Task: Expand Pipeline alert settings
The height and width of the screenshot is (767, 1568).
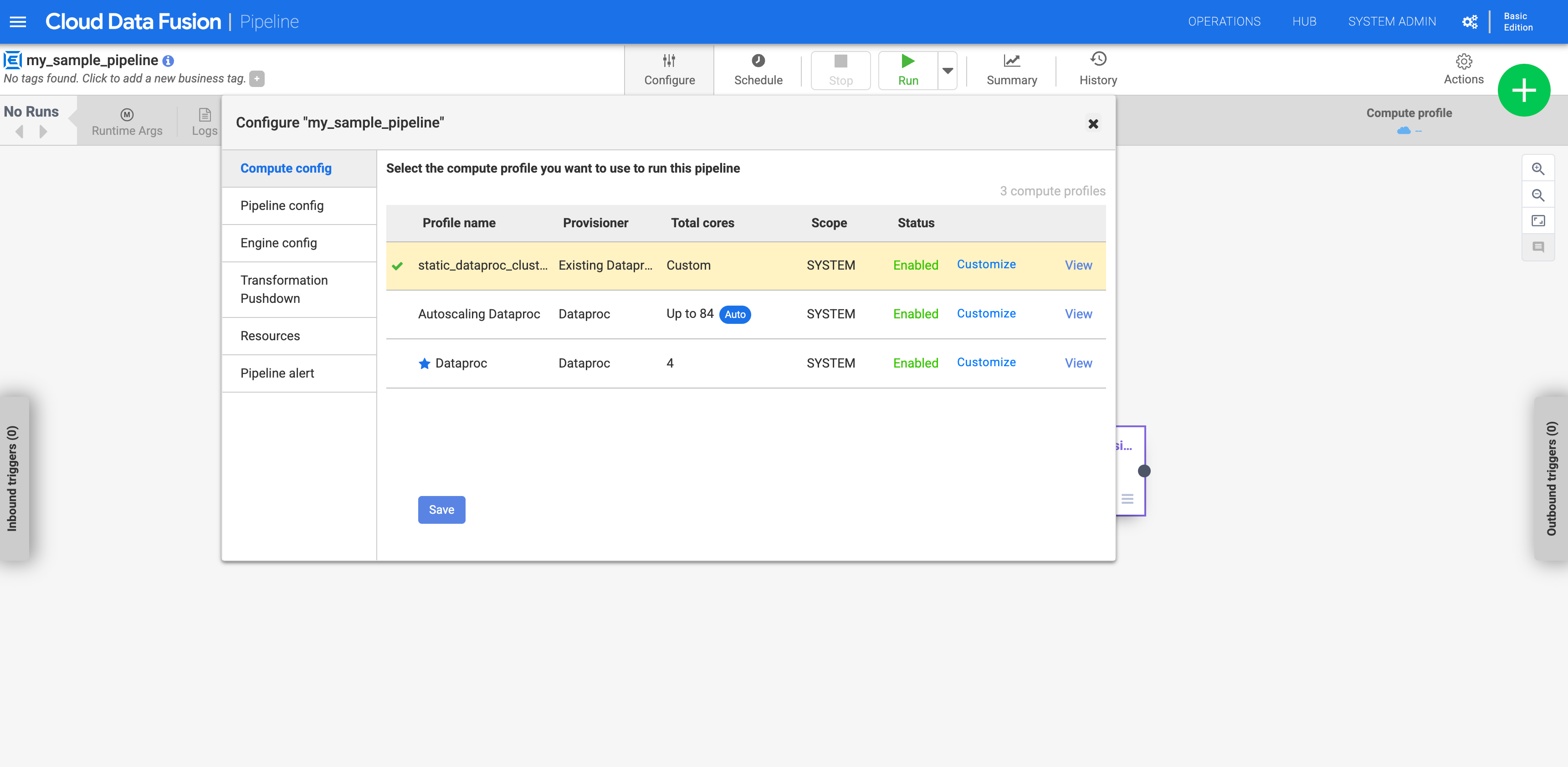Action: [277, 373]
